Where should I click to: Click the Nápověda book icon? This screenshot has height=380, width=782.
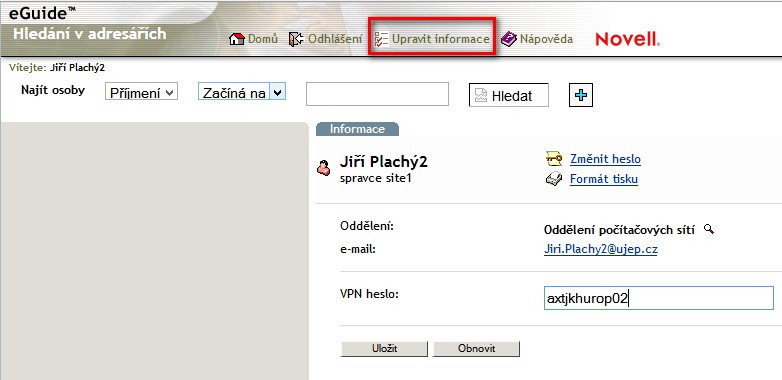tap(509, 39)
